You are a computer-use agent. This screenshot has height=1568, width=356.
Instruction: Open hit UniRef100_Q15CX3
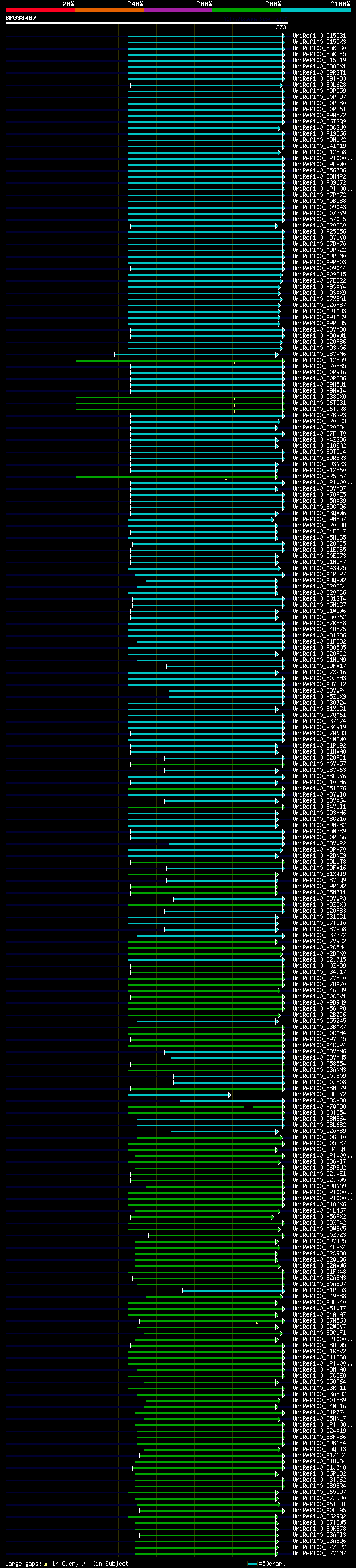click(319, 42)
